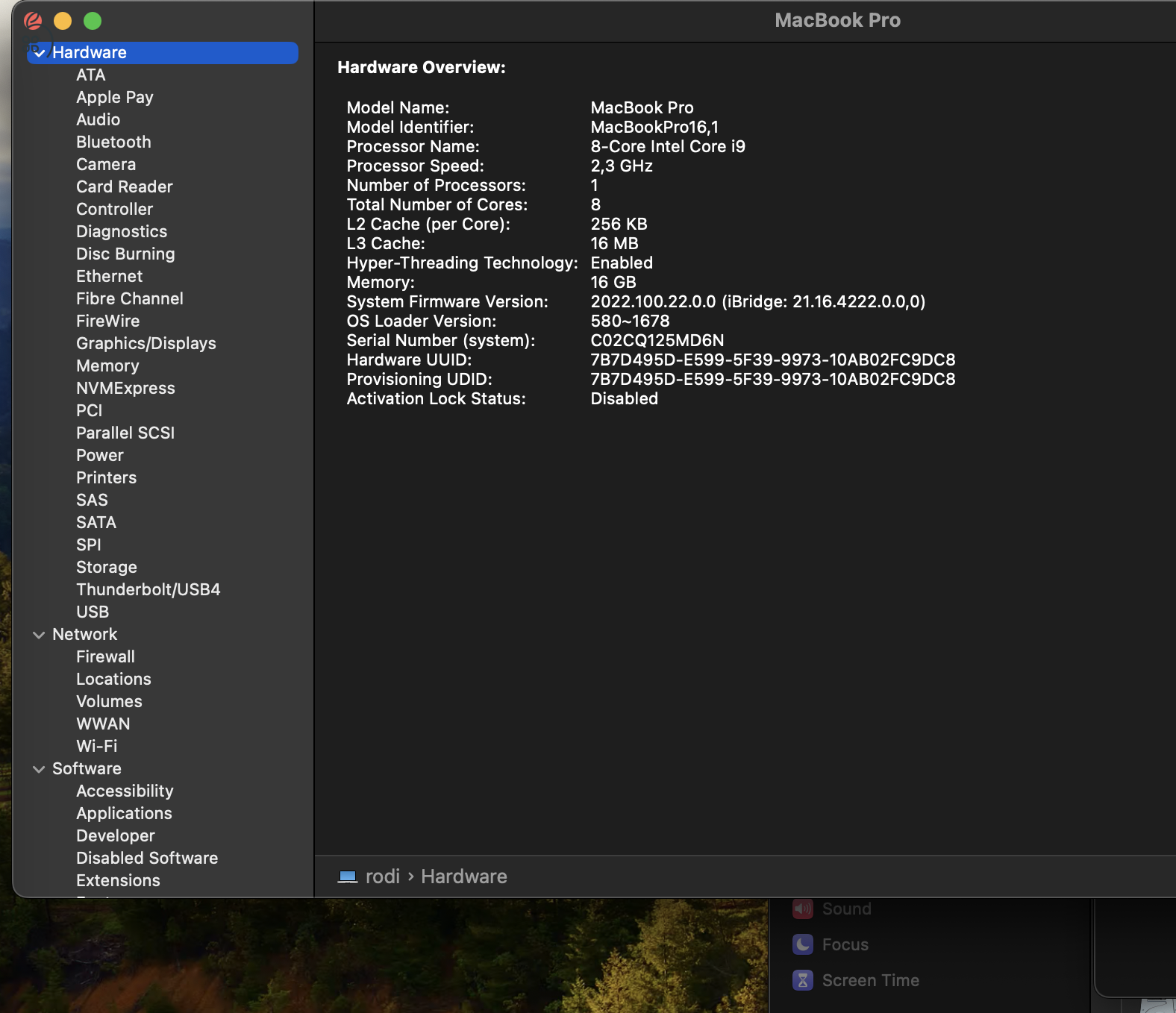1176x1013 pixels.
Task: Select SPI in the sidebar
Action: pos(89,545)
